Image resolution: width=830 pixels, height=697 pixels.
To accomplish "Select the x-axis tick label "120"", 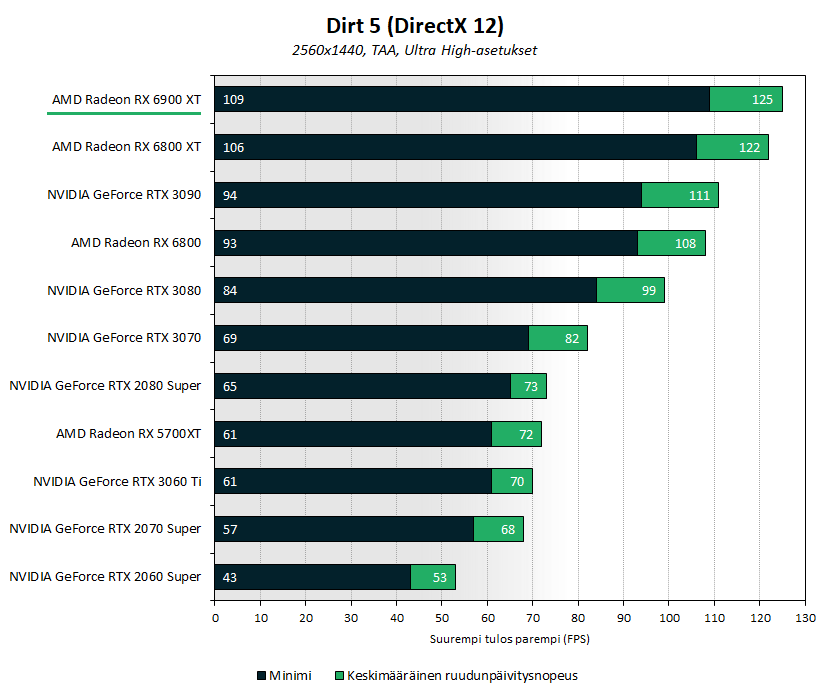I will [x=760, y=618].
